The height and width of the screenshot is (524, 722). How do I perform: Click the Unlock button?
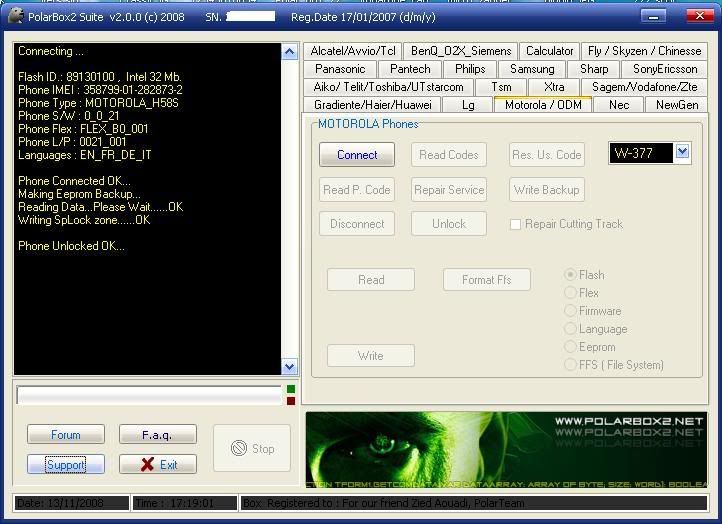click(449, 224)
